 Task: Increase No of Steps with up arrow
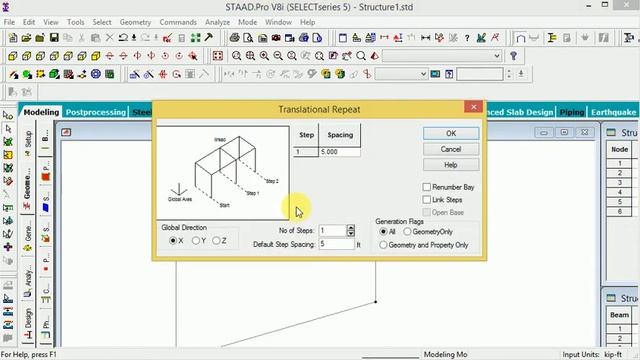tap(351, 228)
